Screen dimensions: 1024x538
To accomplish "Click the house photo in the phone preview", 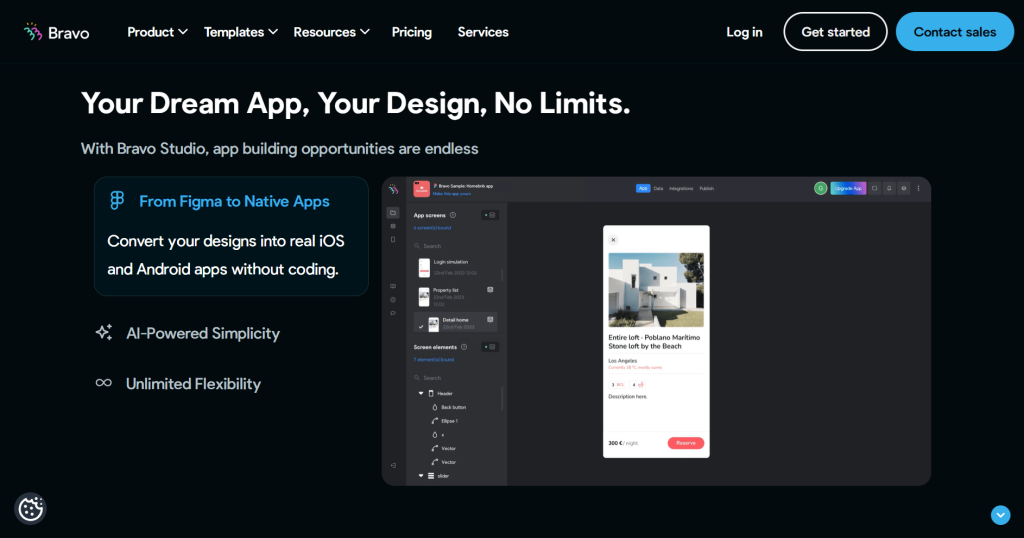I will (656, 289).
